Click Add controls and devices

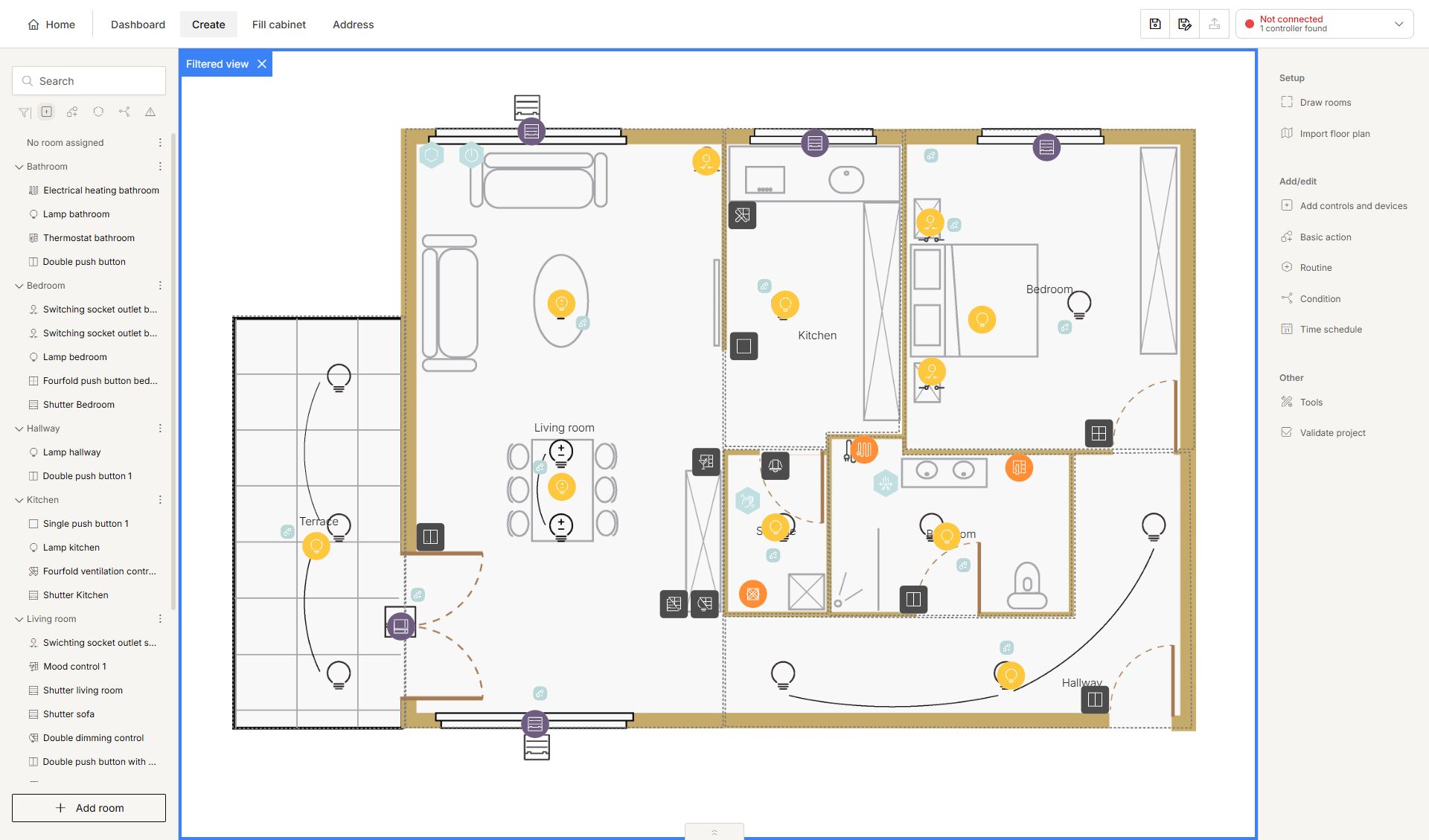pos(1344,206)
